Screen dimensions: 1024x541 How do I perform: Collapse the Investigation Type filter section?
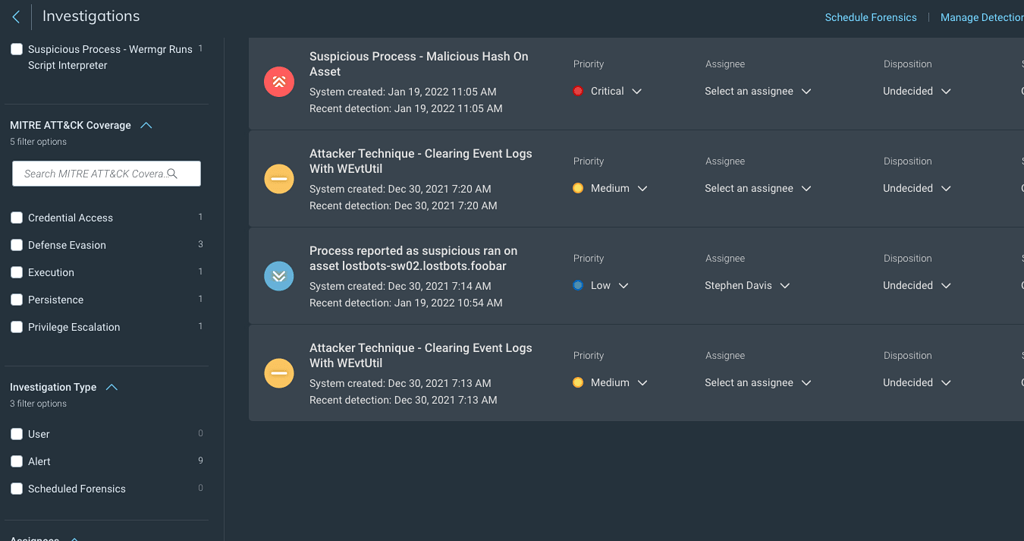click(112, 388)
